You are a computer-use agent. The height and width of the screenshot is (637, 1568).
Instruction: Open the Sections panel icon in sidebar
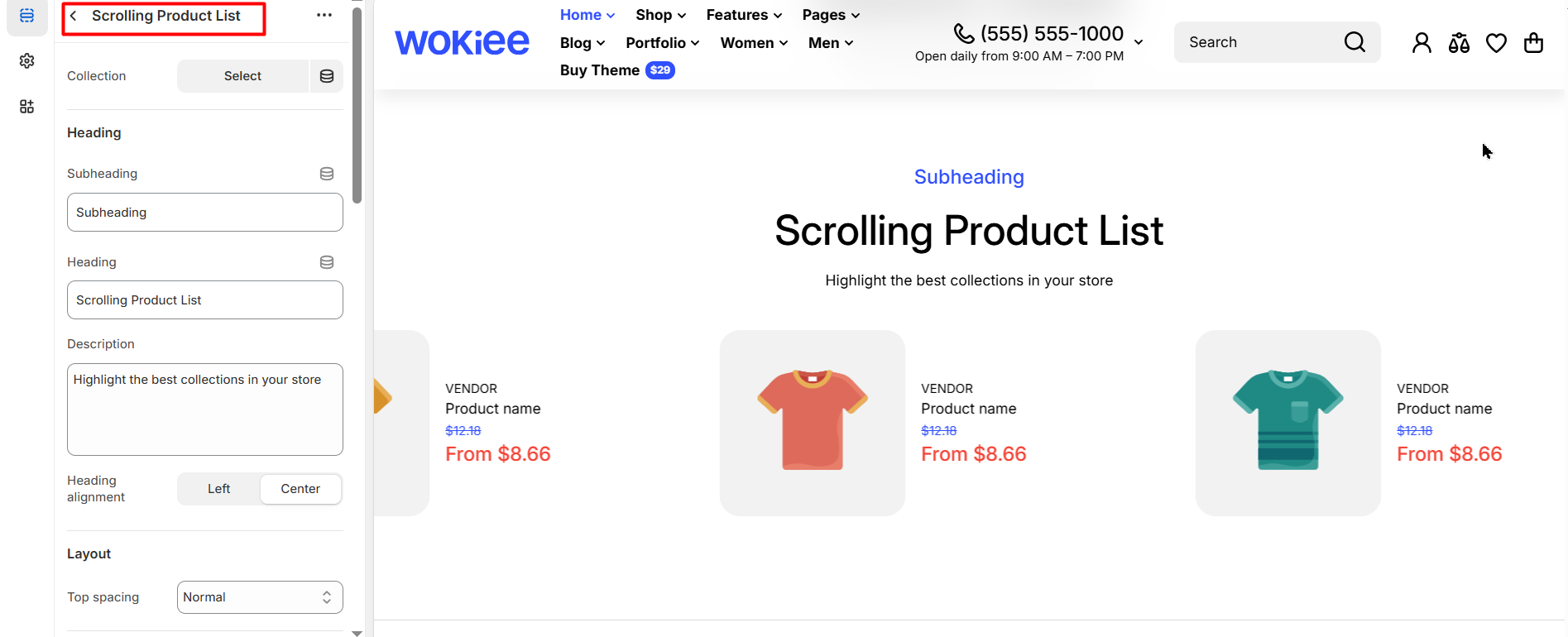click(x=26, y=16)
